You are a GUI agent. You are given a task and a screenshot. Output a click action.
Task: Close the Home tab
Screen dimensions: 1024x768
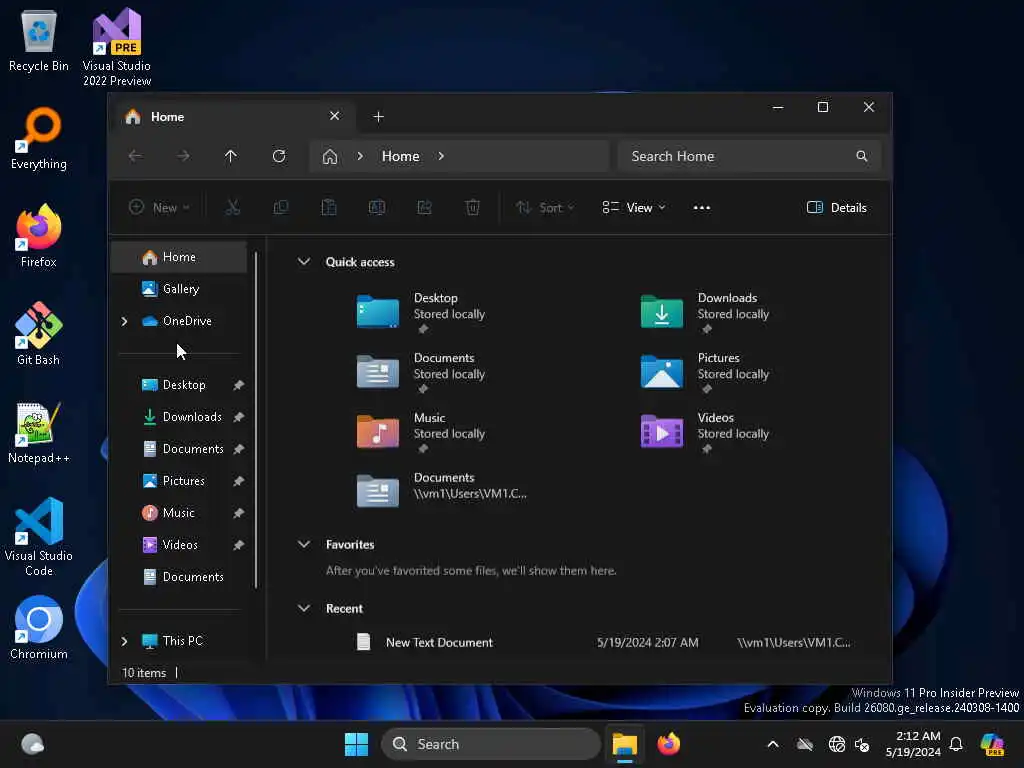(334, 116)
